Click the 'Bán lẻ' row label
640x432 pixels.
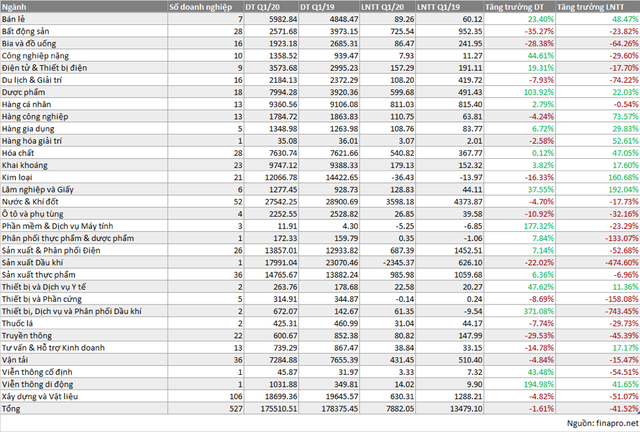pyautogui.click(x=15, y=19)
